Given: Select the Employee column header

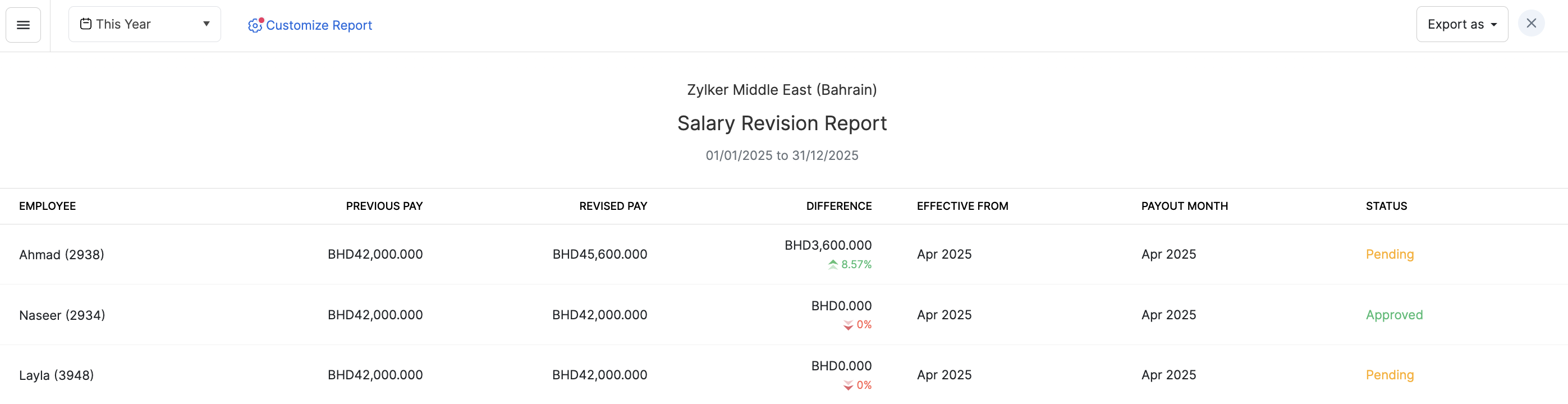Looking at the screenshot, I should pos(48,206).
